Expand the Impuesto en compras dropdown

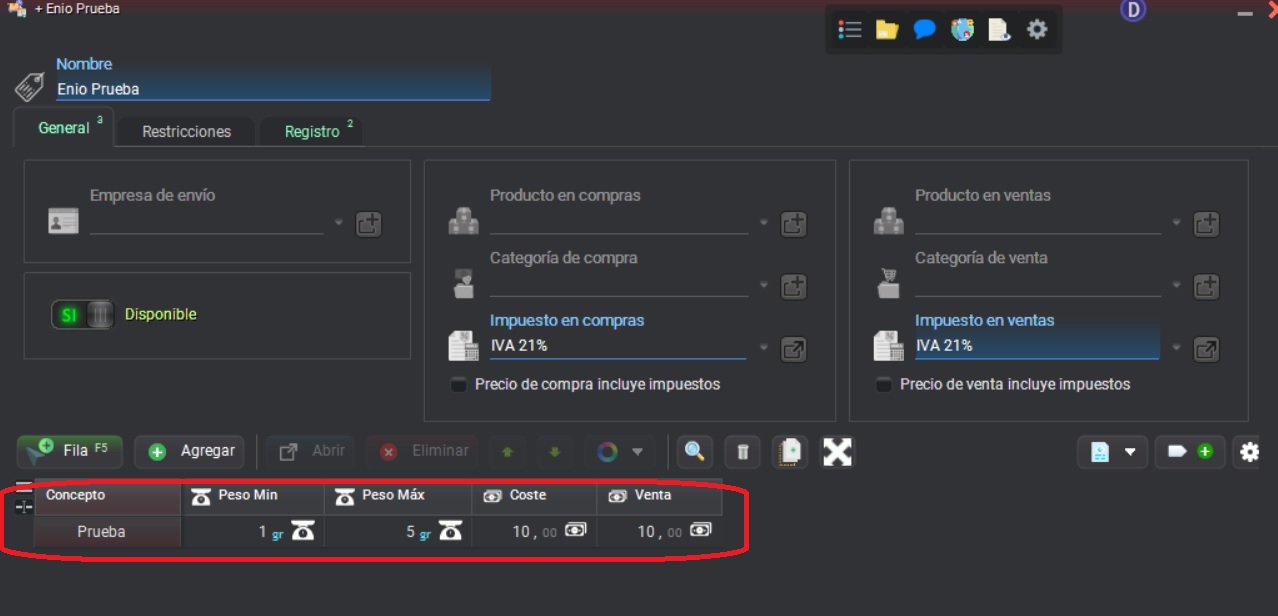coord(764,348)
